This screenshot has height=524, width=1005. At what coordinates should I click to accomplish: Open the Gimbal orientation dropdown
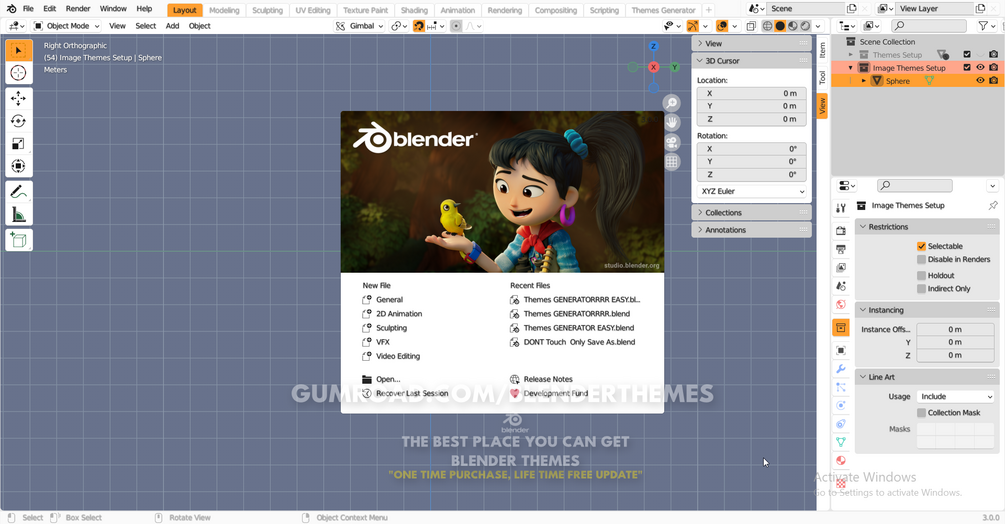coord(360,26)
